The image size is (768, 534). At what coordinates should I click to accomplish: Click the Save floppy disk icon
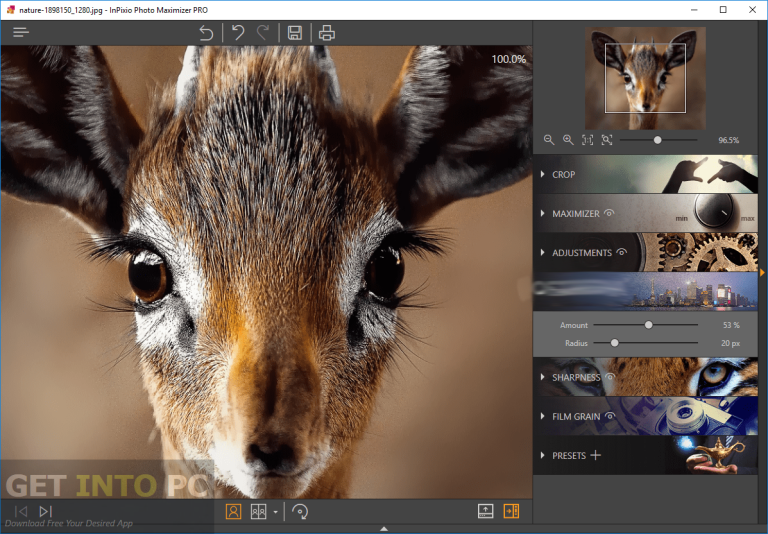pos(294,33)
